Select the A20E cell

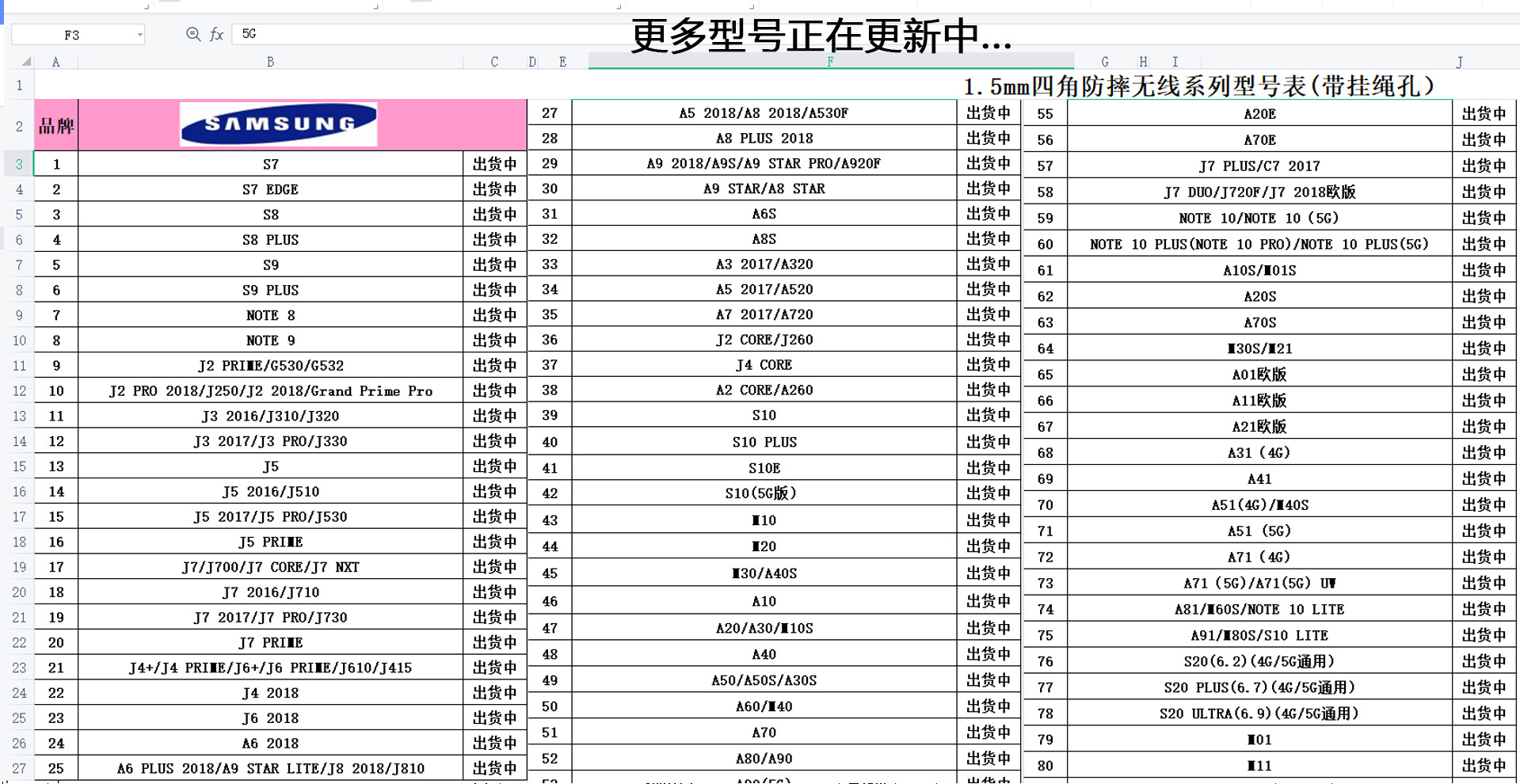point(1259,114)
